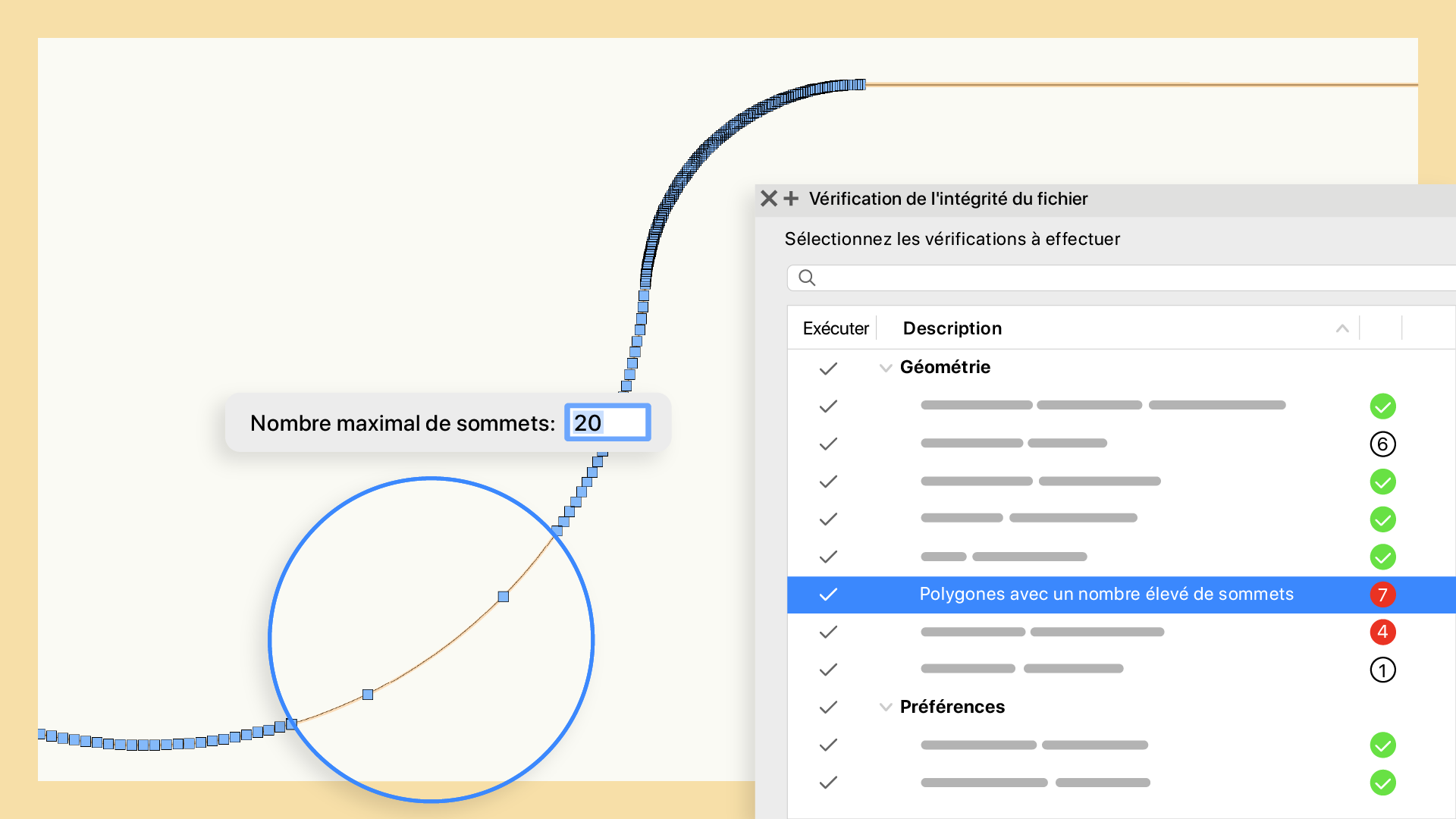1456x819 pixels.
Task: Click the red badge showing 4
Action: tap(1382, 632)
